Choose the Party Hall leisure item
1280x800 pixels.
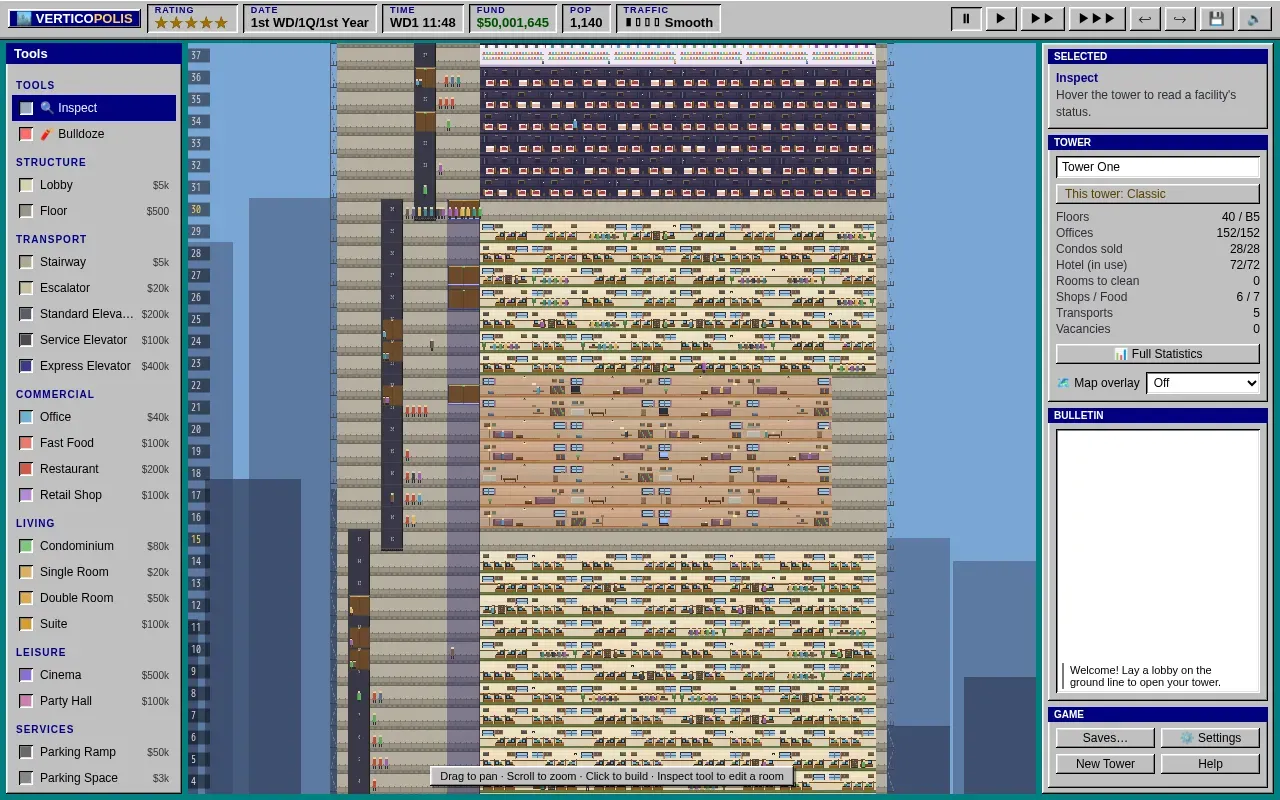[x=94, y=701]
